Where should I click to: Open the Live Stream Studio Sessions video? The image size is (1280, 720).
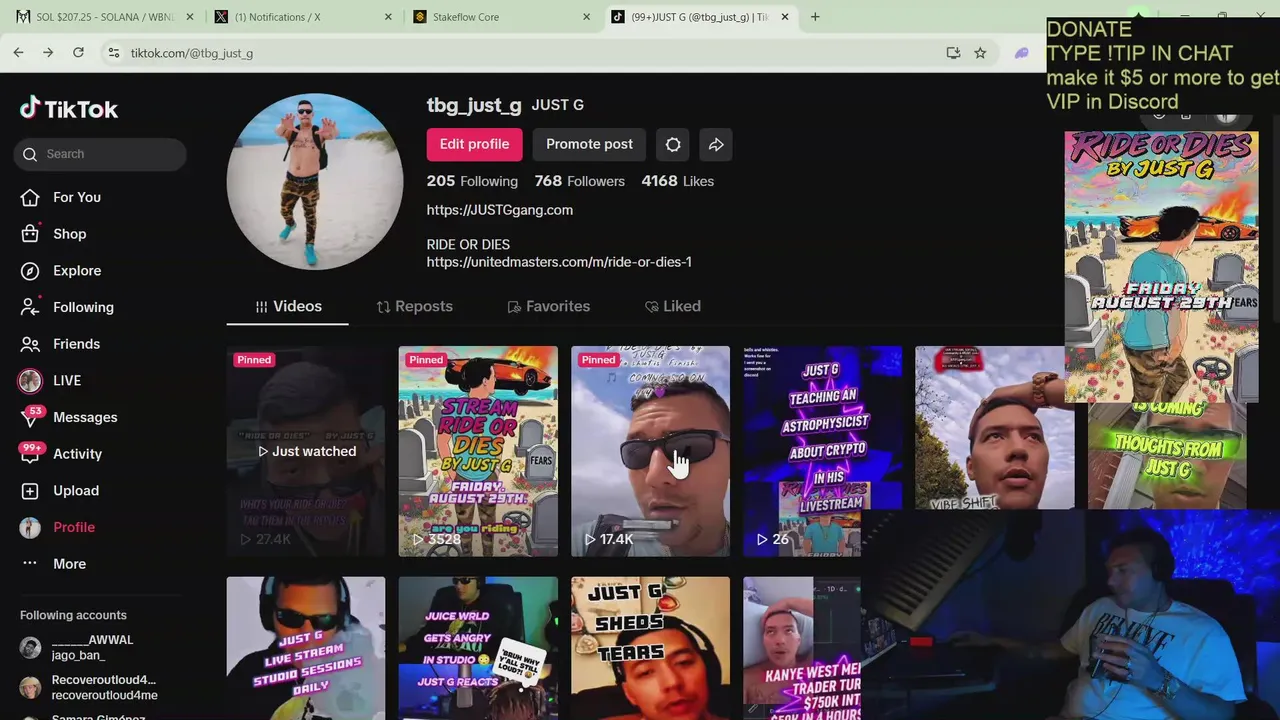tap(306, 648)
